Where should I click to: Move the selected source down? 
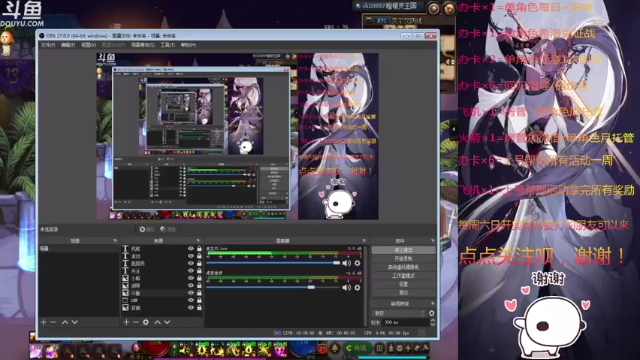click(167, 322)
